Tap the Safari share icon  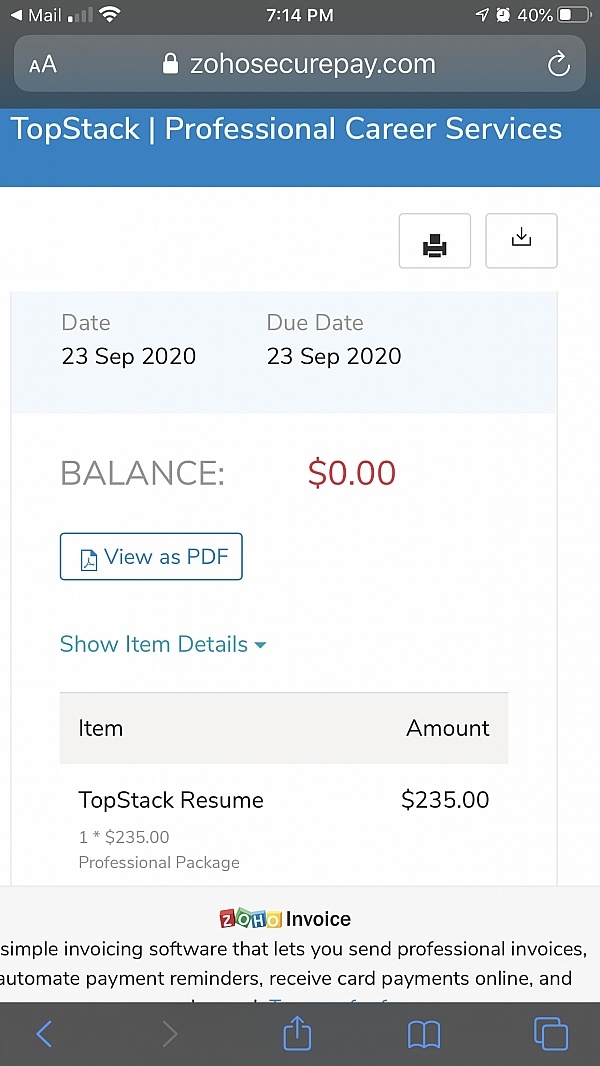pos(297,1034)
